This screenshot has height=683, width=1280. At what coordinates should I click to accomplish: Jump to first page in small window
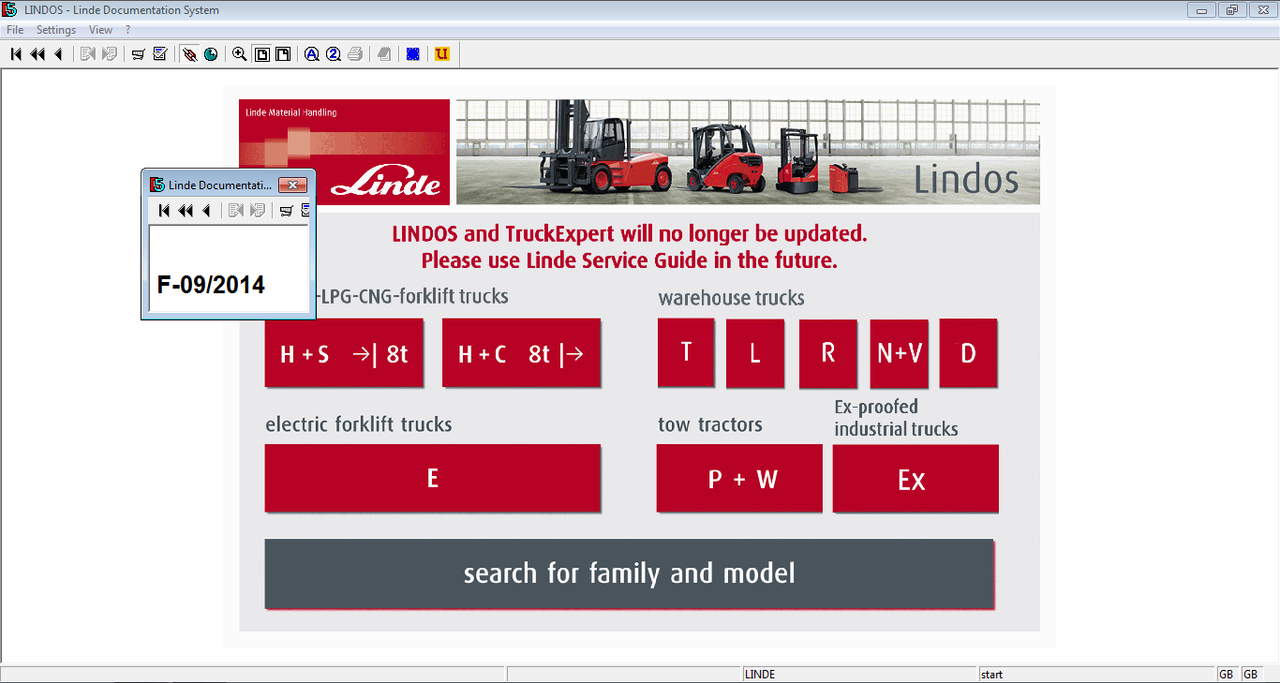[164, 210]
